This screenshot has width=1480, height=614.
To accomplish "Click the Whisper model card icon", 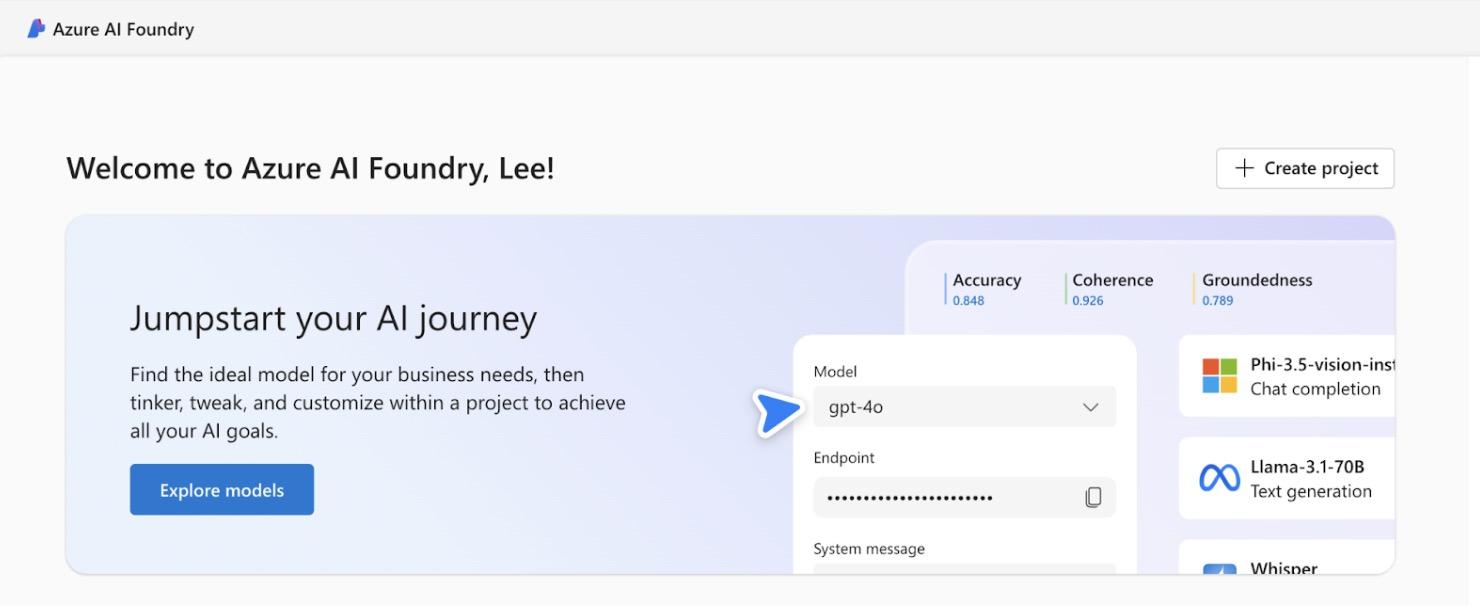I will (1222, 570).
